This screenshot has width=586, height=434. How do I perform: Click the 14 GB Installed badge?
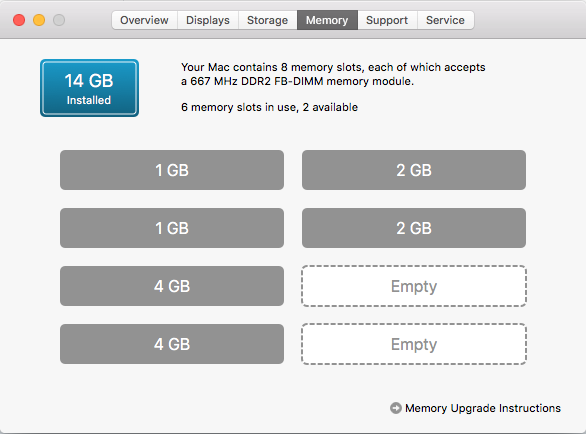pyautogui.click(x=89, y=88)
